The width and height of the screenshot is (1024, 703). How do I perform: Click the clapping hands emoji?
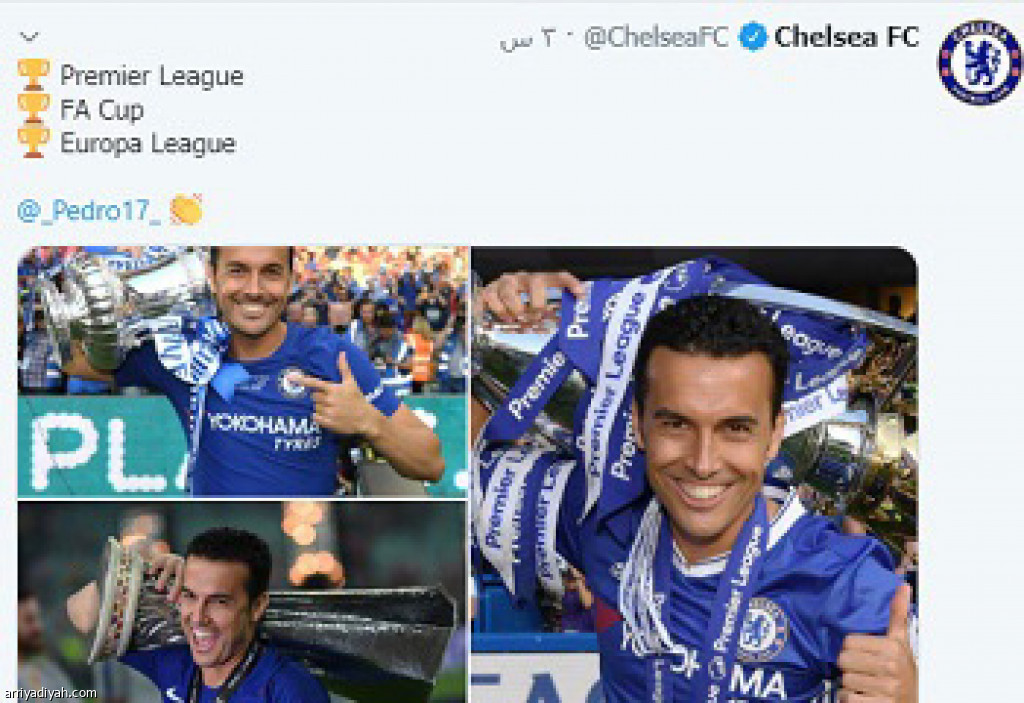click(186, 209)
